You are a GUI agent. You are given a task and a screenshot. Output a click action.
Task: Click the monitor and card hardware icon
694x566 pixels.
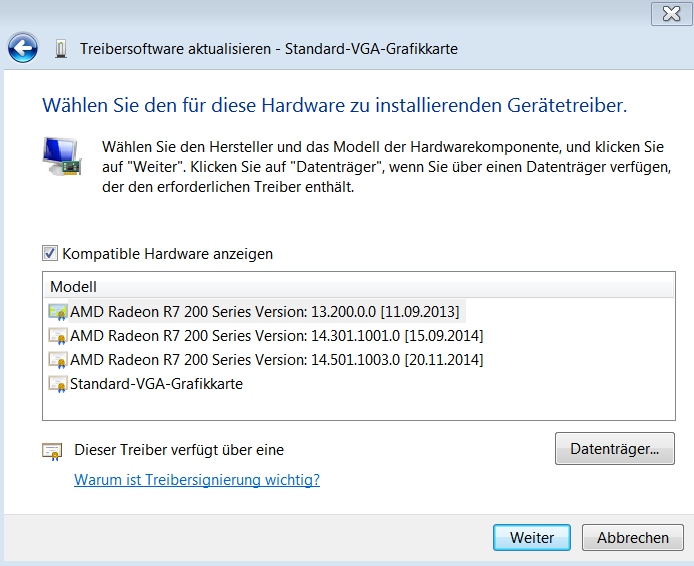[x=62, y=156]
